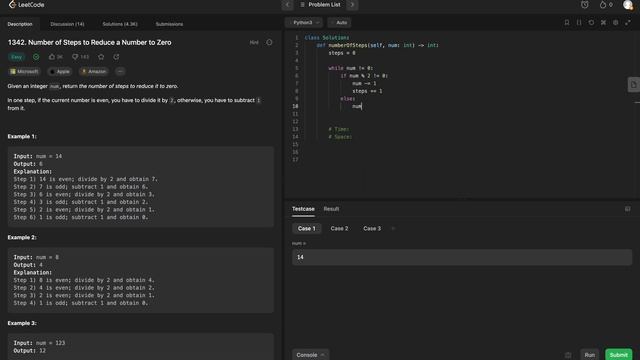Toggle the Auto editor mode
Viewport: 640px width, 360px height.
pyautogui.click(x=339, y=22)
